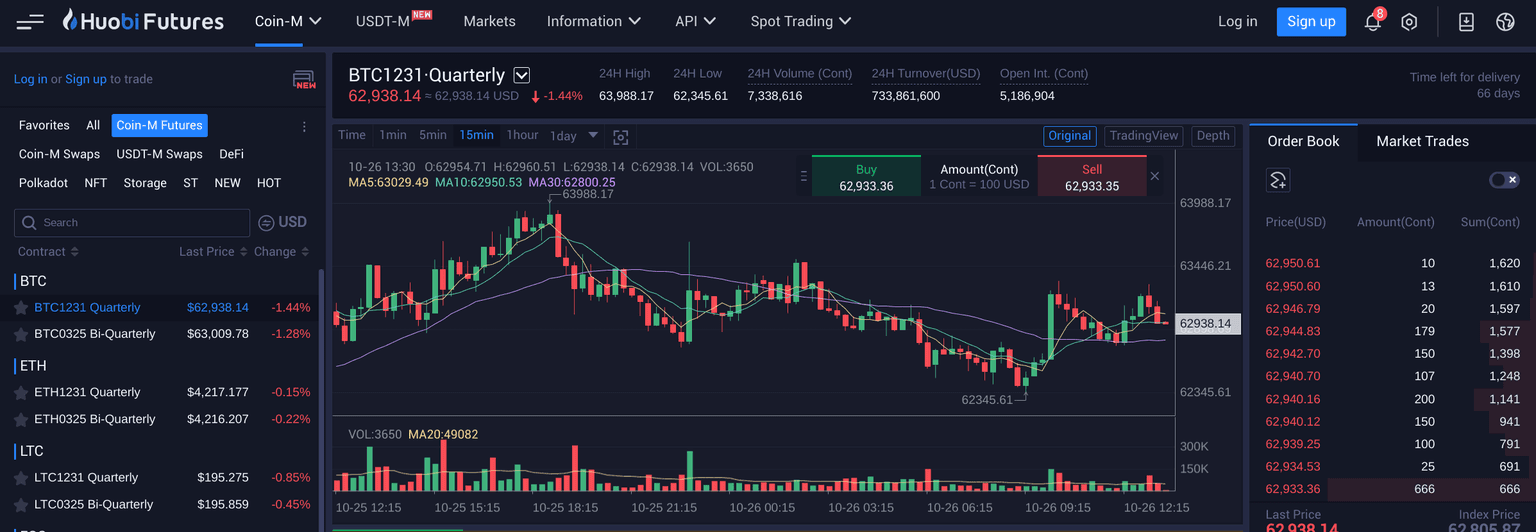This screenshot has height=532, width=1536.
Task: Open the hamburger navigation menu
Action: (x=30, y=21)
